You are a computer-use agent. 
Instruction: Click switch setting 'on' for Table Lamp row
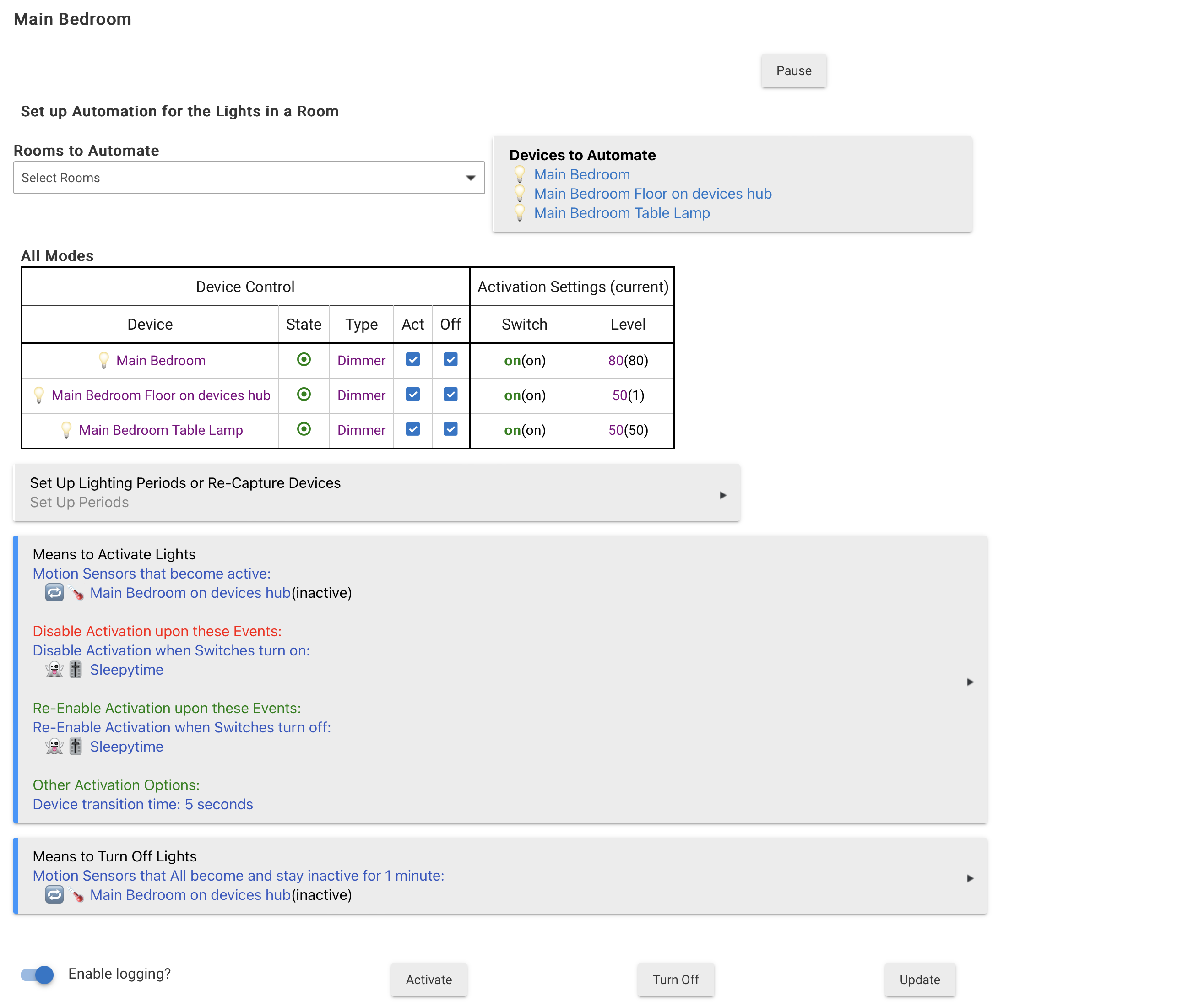click(x=512, y=430)
